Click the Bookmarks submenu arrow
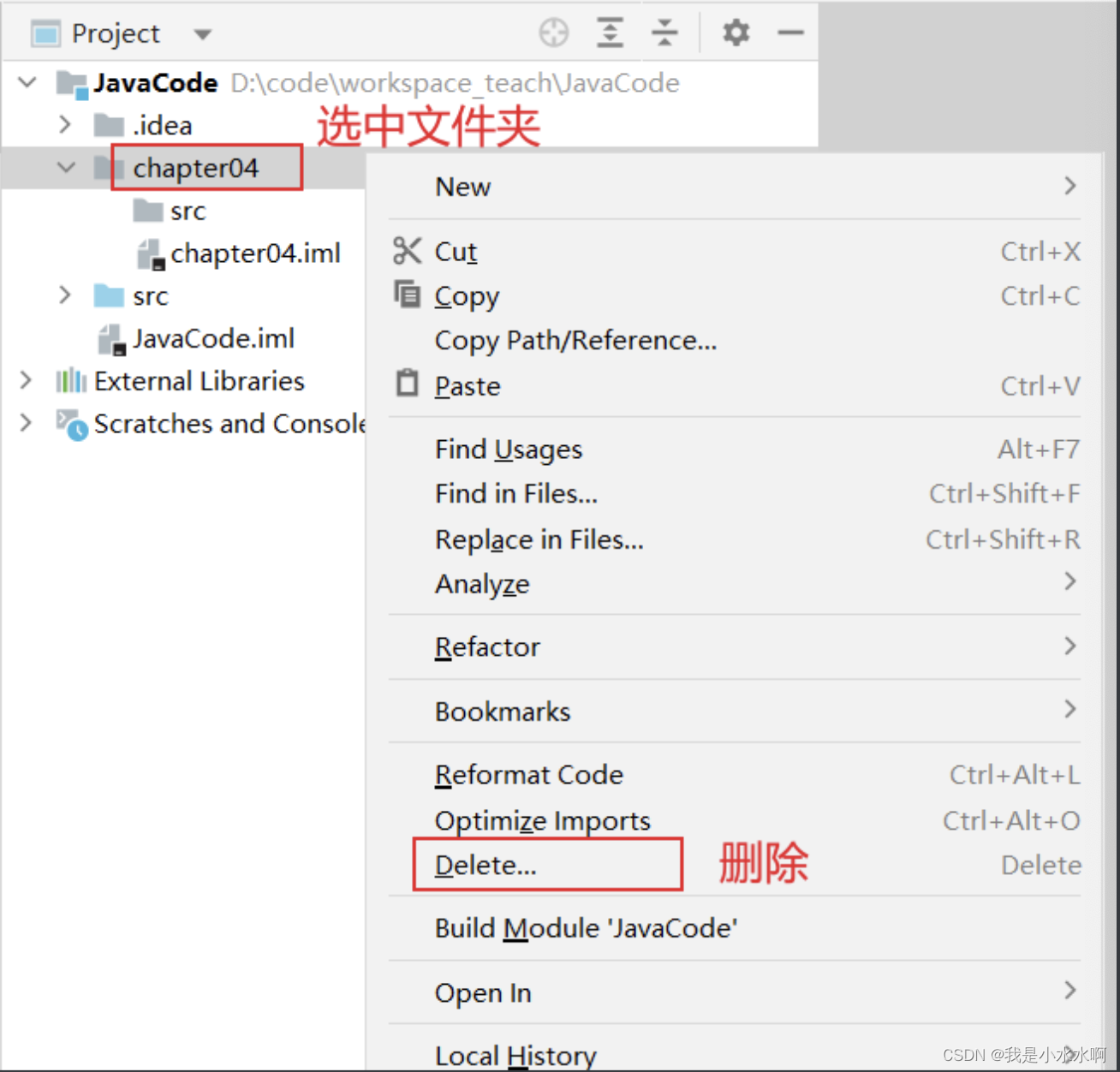1120x1072 pixels. 1070,709
